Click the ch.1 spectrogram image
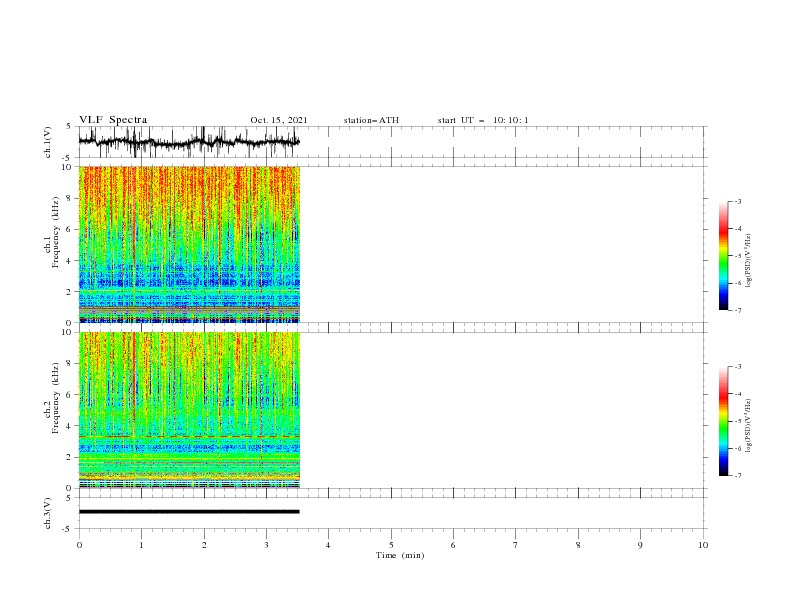Viewport: 792px width, 612px height. pyautogui.click(x=189, y=244)
